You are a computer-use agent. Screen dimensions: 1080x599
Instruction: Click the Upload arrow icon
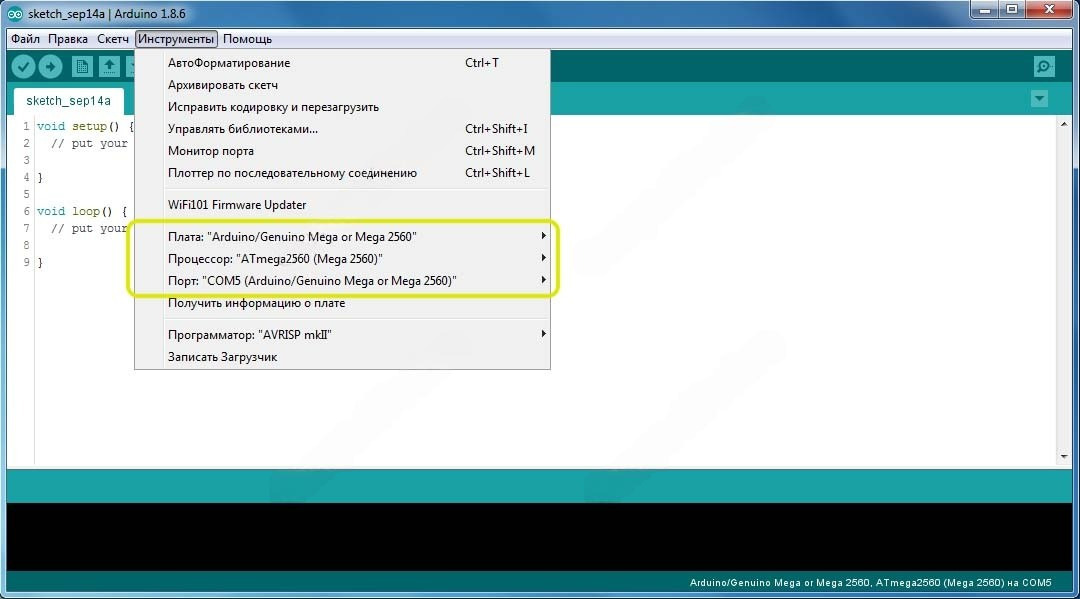click(x=50, y=67)
